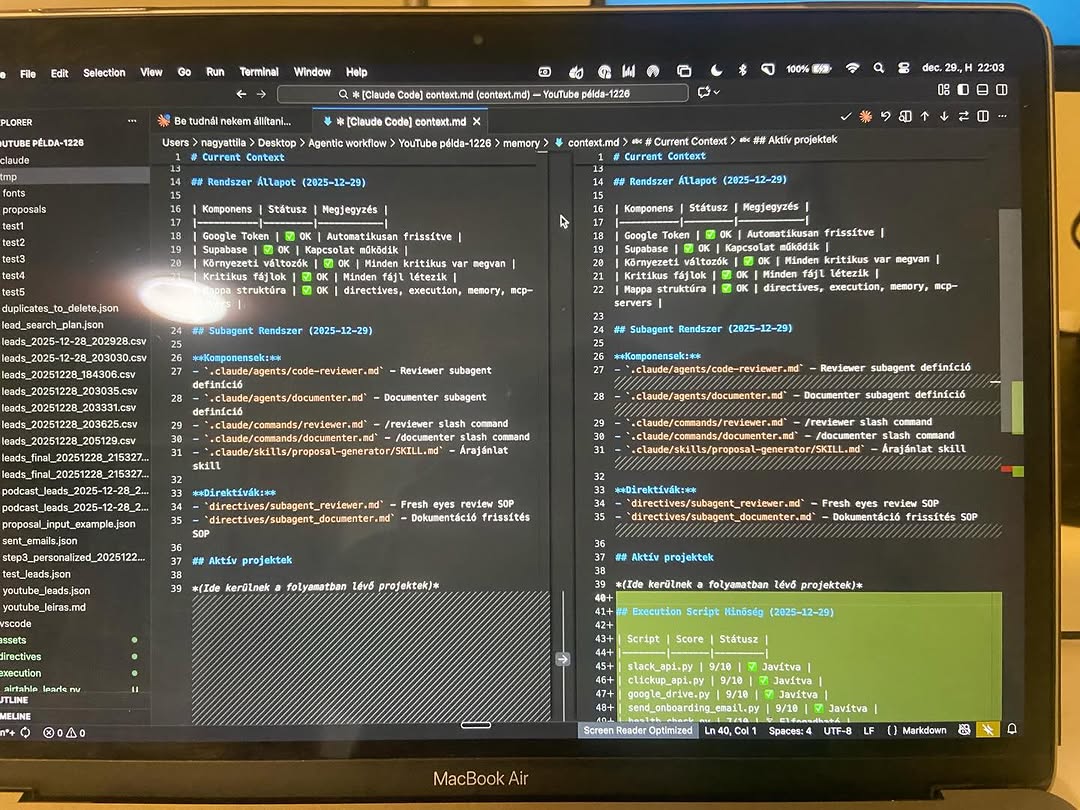1080x810 pixels.
Task: Open the chat dropdown next to the search bar
Action: [x=709, y=93]
